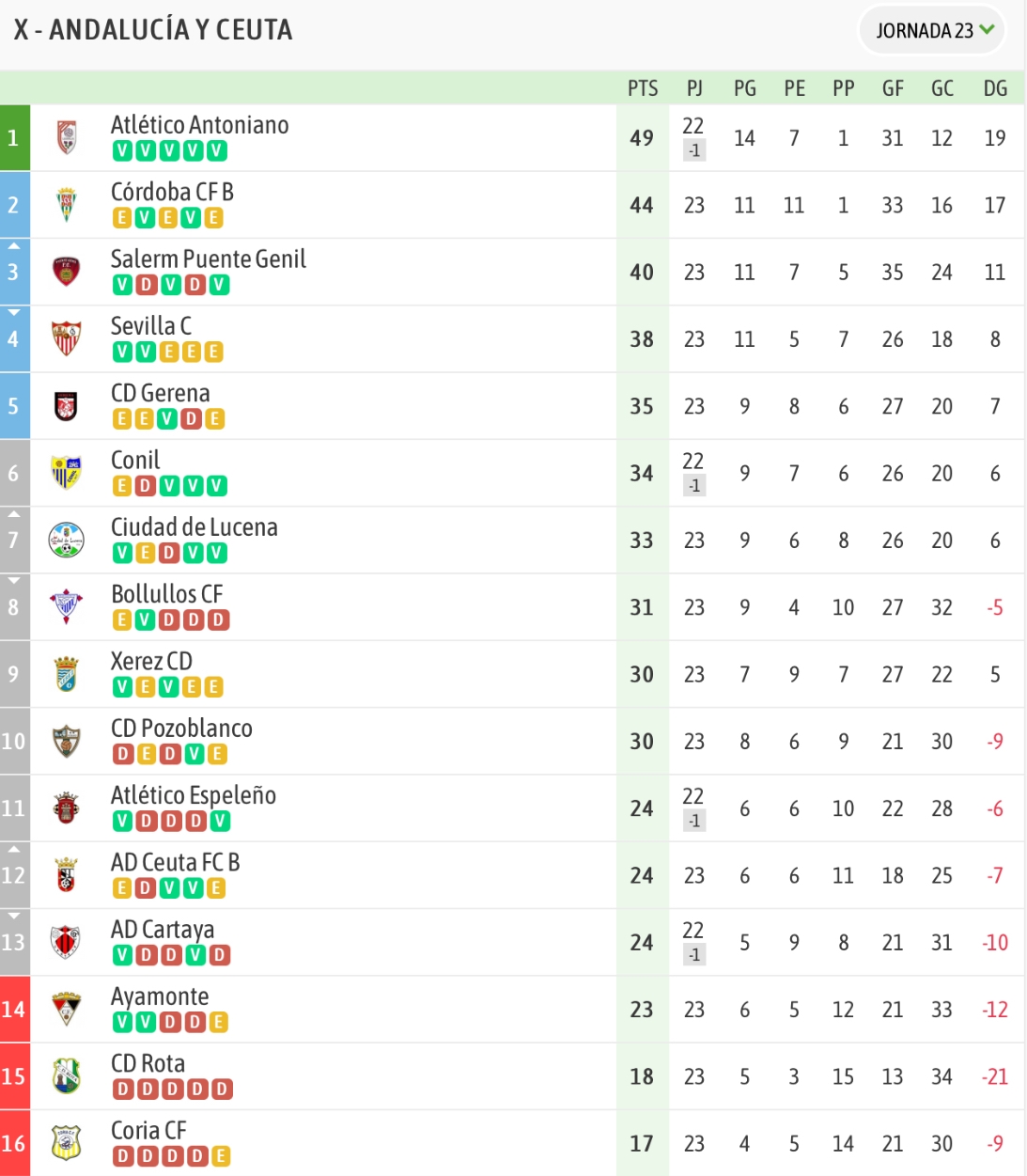The height and width of the screenshot is (1176, 1027).
Task: Click Conil's yellow E result badge
Action: tap(123, 486)
